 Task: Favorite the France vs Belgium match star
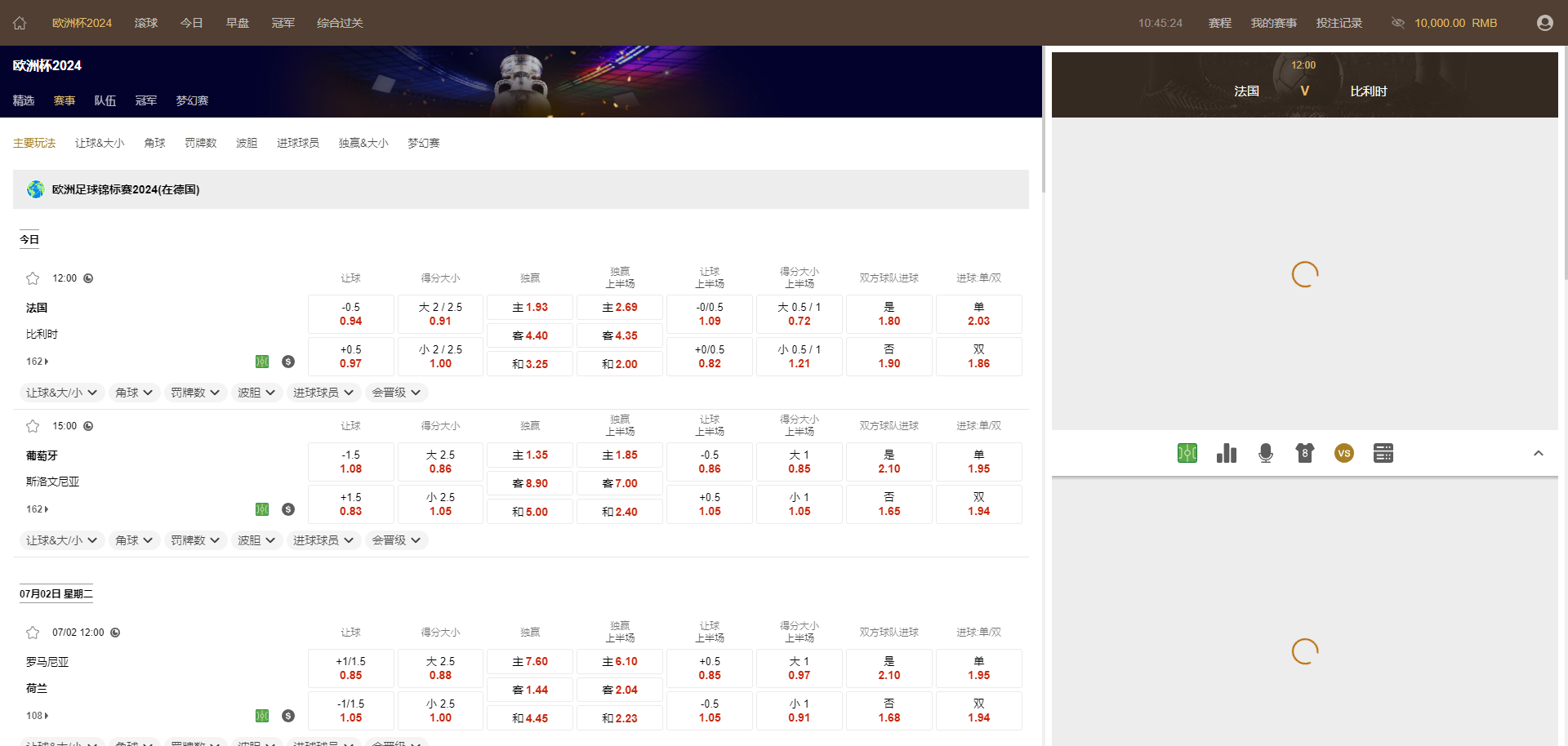click(x=33, y=278)
